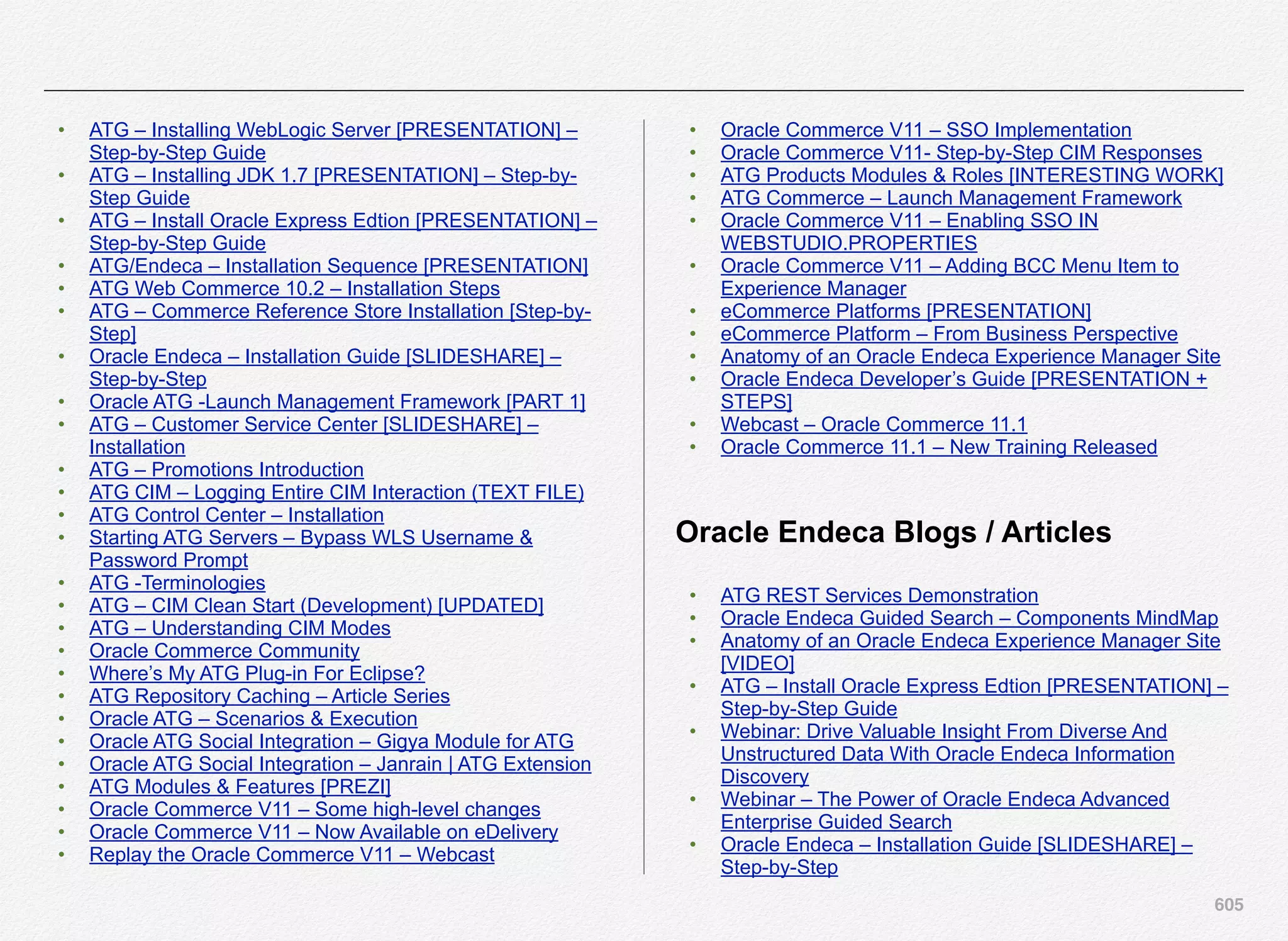
Task: Open ATG Products Modules & Roles link
Action: 972,175
